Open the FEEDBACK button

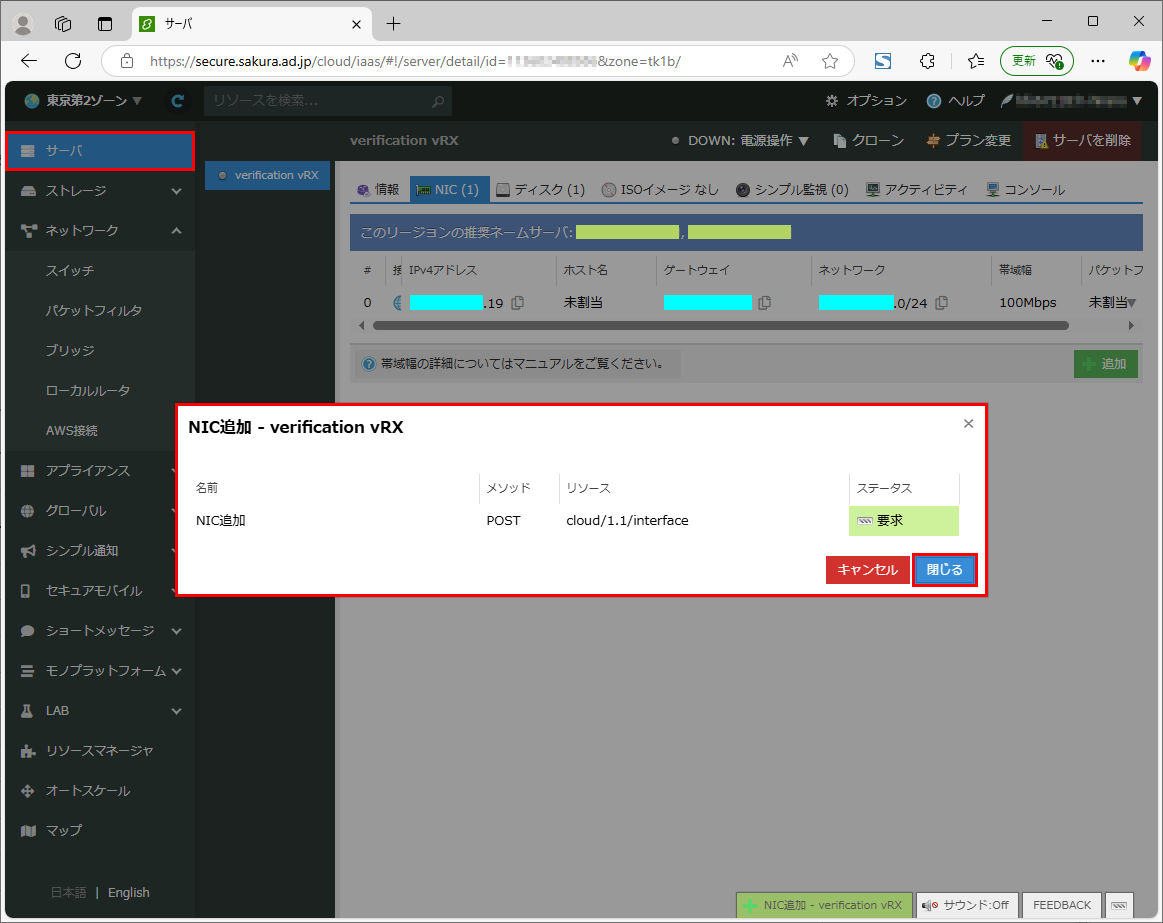pyautogui.click(x=1061, y=905)
